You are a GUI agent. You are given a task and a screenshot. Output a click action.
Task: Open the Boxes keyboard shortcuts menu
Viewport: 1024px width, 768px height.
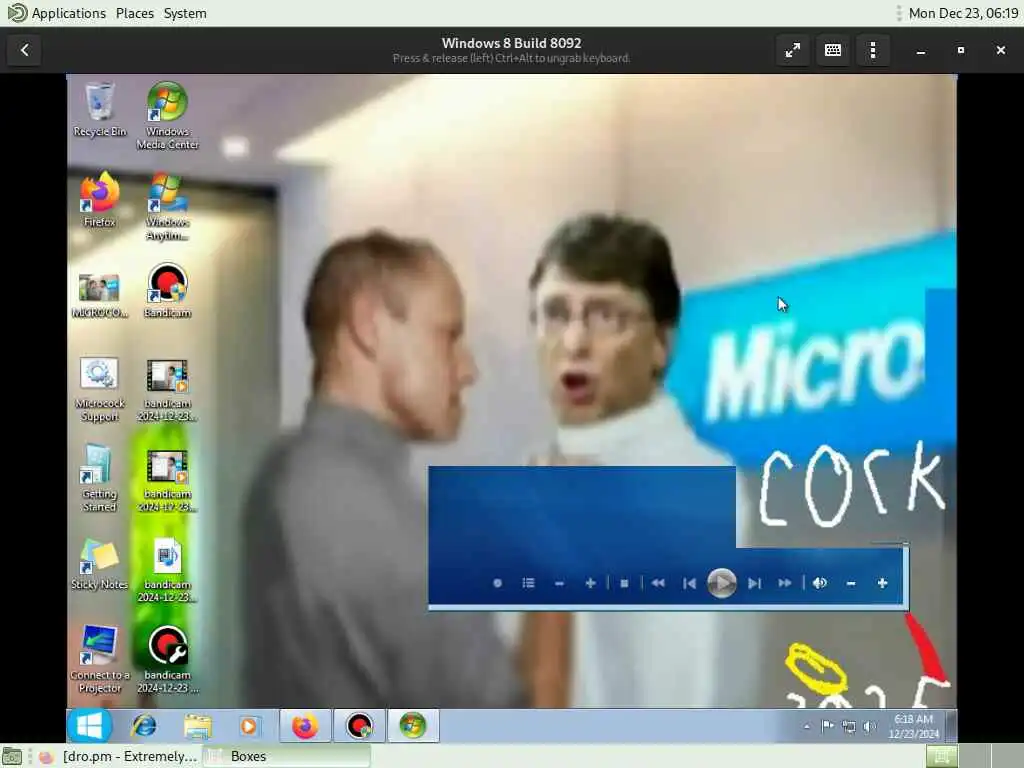pos(833,50)
